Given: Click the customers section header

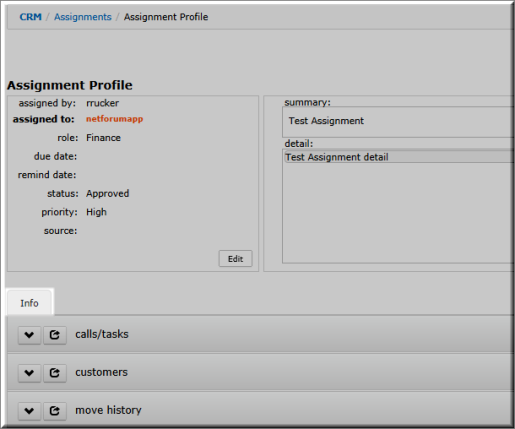Looking at the screenshot, I should pos(260,372).
